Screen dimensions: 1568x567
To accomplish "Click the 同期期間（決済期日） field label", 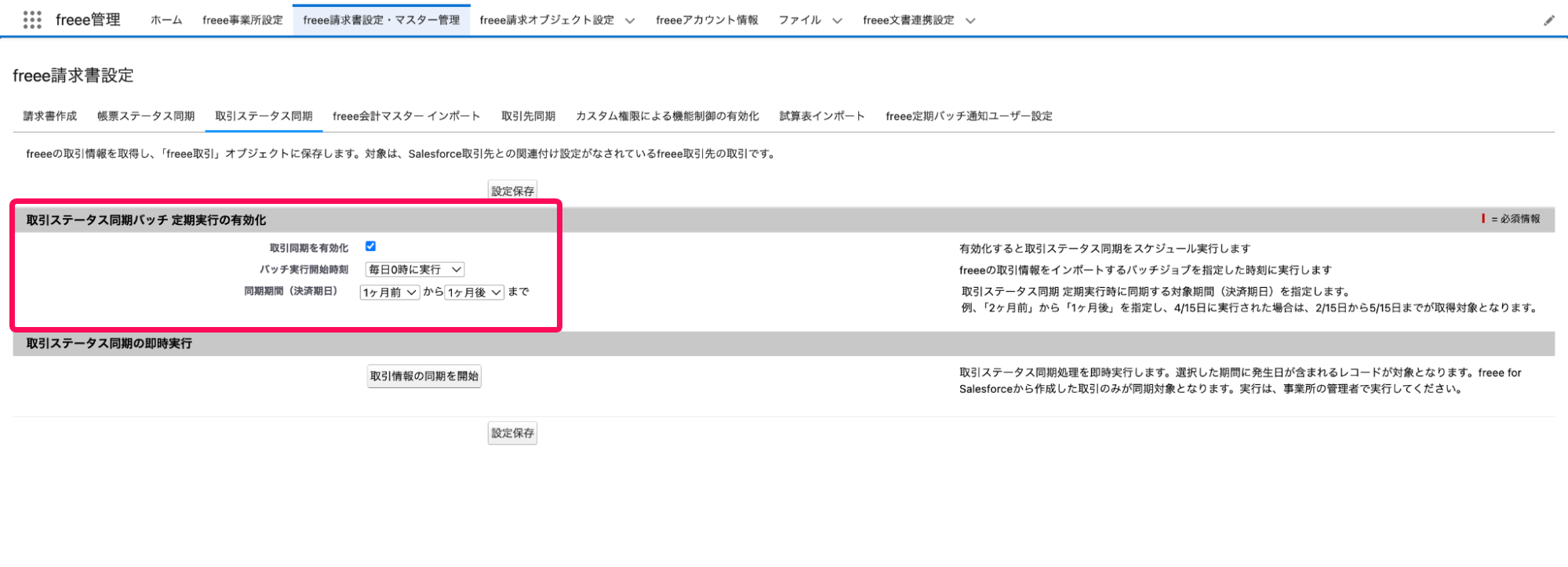I will coord(291,291).
